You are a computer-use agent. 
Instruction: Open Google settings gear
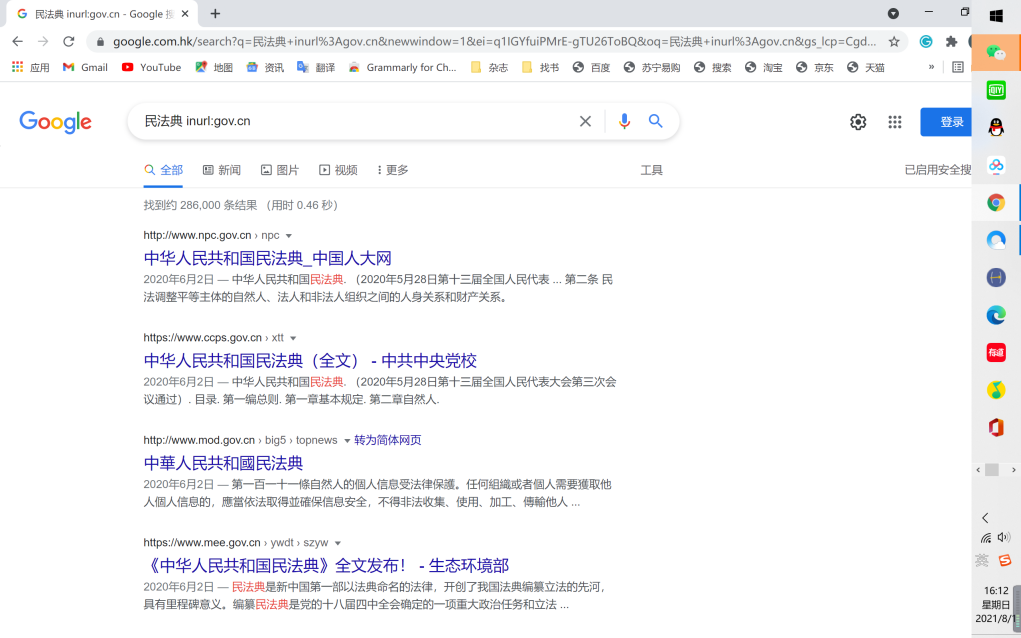(858, 122)
